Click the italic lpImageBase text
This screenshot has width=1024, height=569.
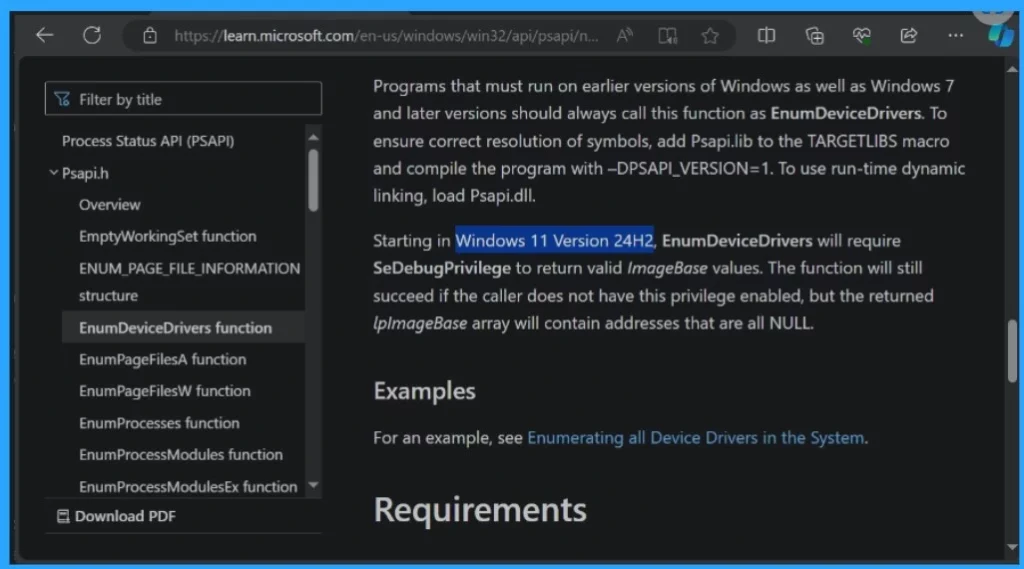coord(420,323)
